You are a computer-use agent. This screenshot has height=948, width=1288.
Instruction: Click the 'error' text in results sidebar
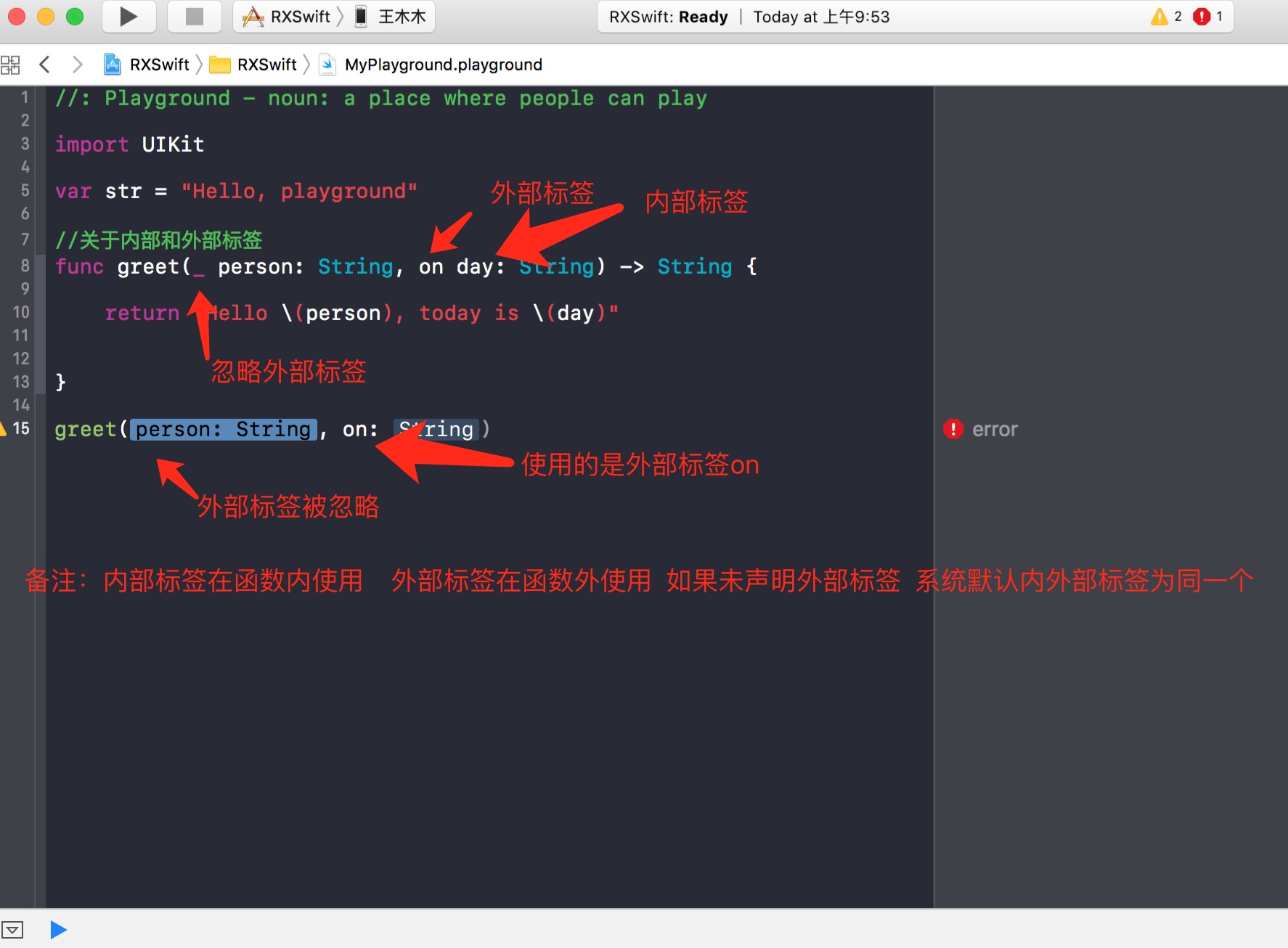(995, 430)
